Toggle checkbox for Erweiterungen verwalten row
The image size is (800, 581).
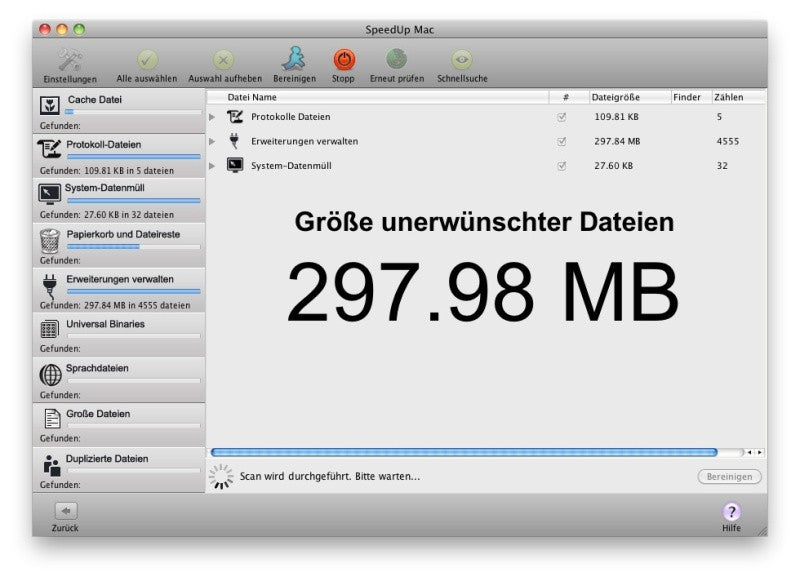pyautogui.click(x=562, y=141)
